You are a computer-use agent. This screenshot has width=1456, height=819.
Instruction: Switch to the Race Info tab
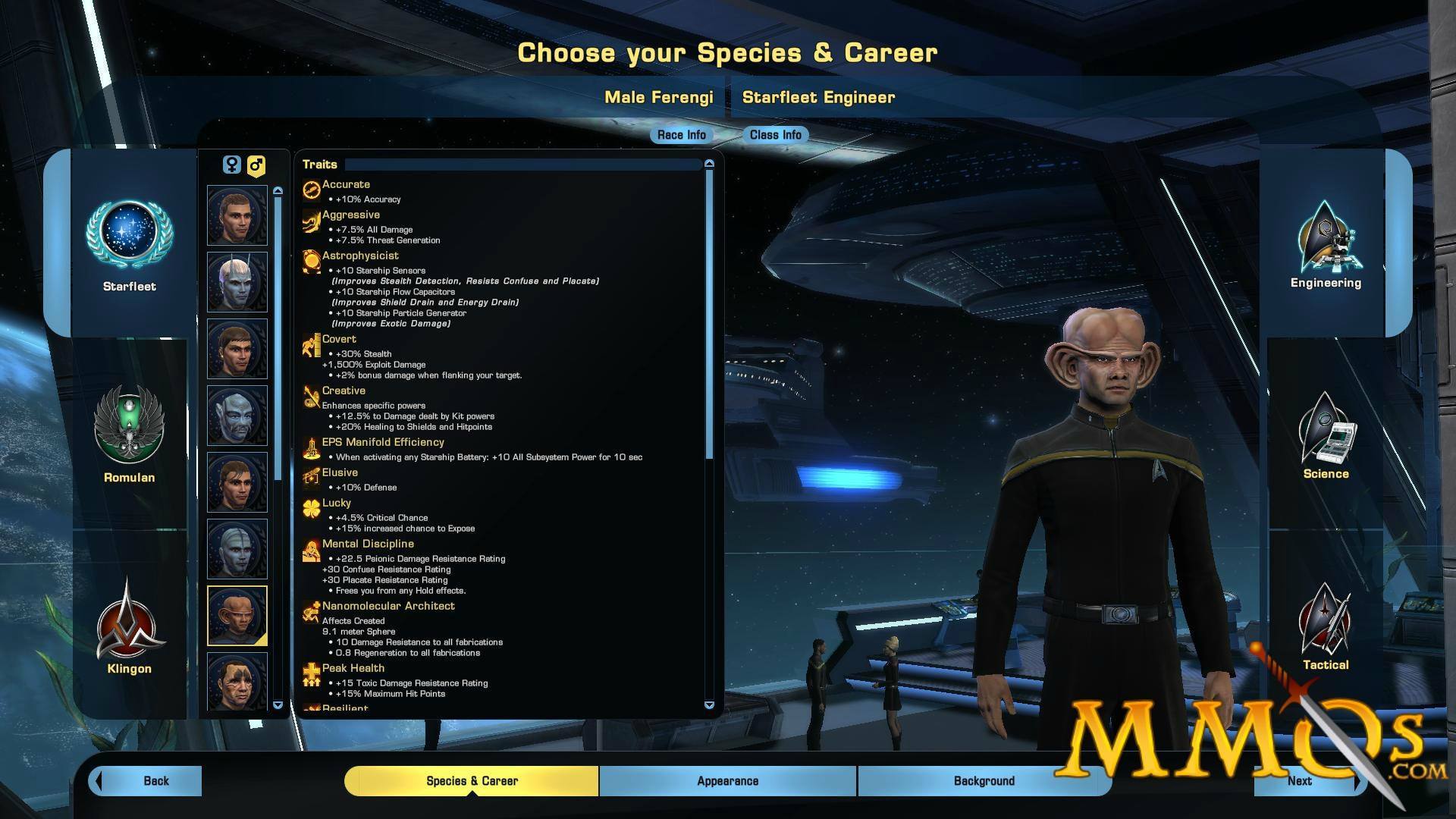(682, 134)
